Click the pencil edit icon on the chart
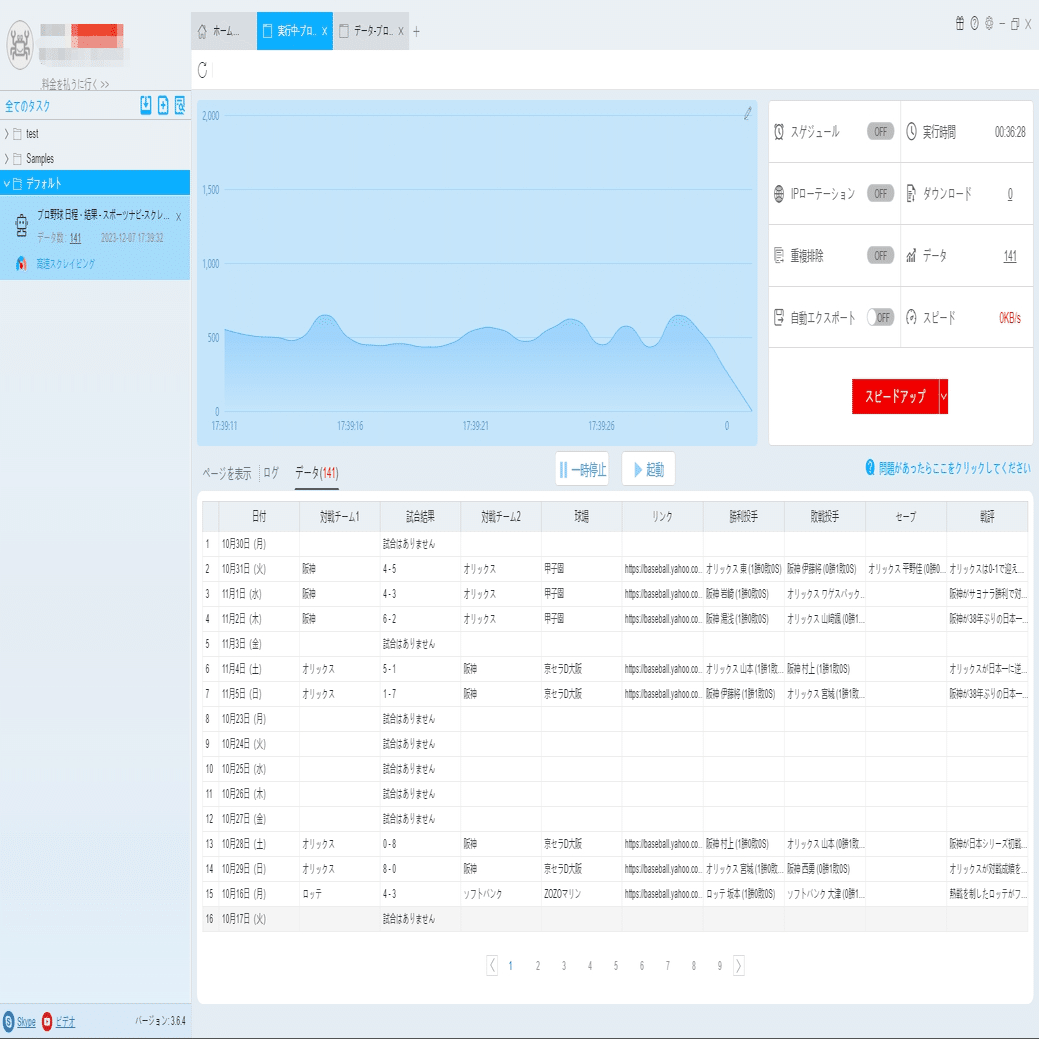The width and height of the screenshot is (1039, 1039). [747, 113]
